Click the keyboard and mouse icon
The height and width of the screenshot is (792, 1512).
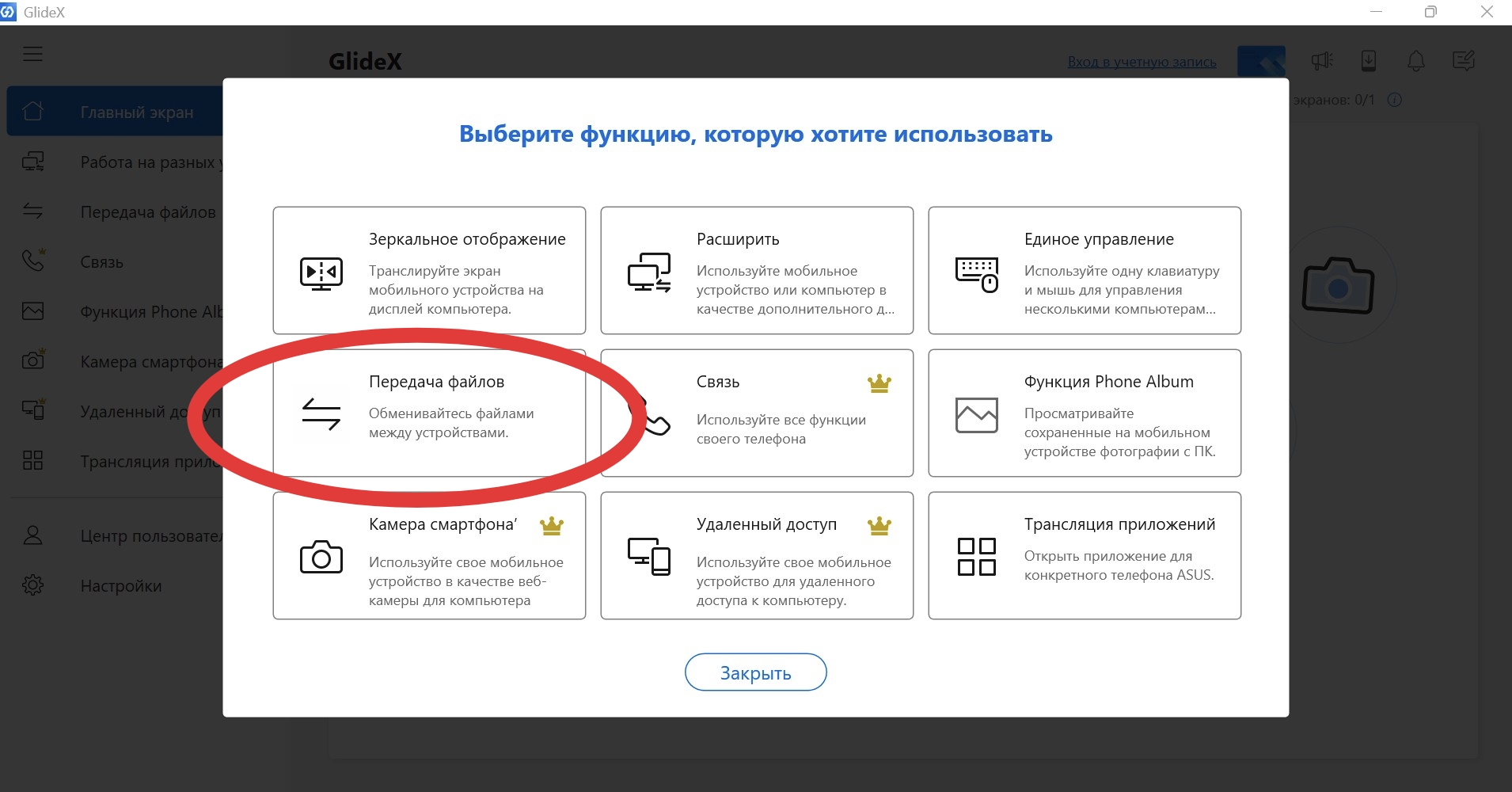[x=977, y=274]
